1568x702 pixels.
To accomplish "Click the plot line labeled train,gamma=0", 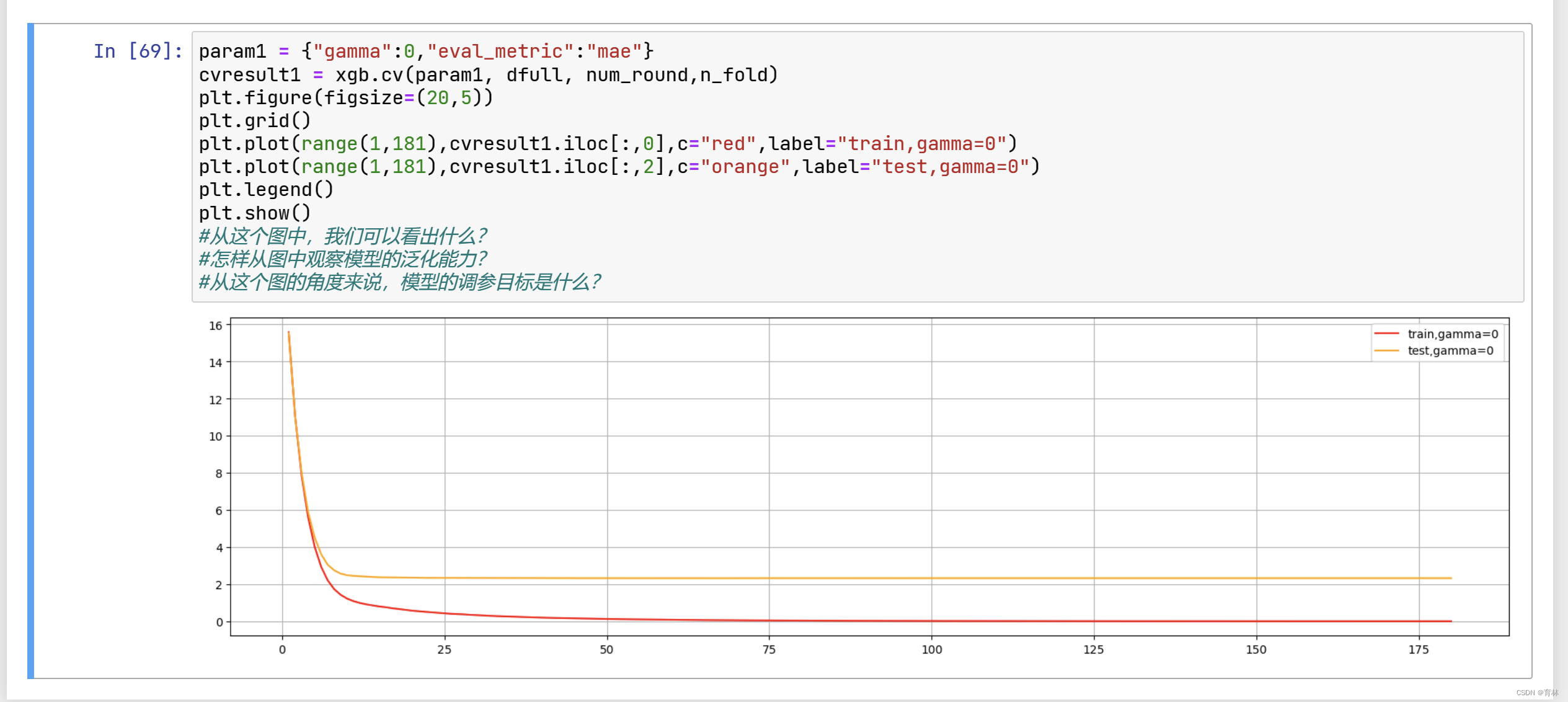I will tap(608, 144).
